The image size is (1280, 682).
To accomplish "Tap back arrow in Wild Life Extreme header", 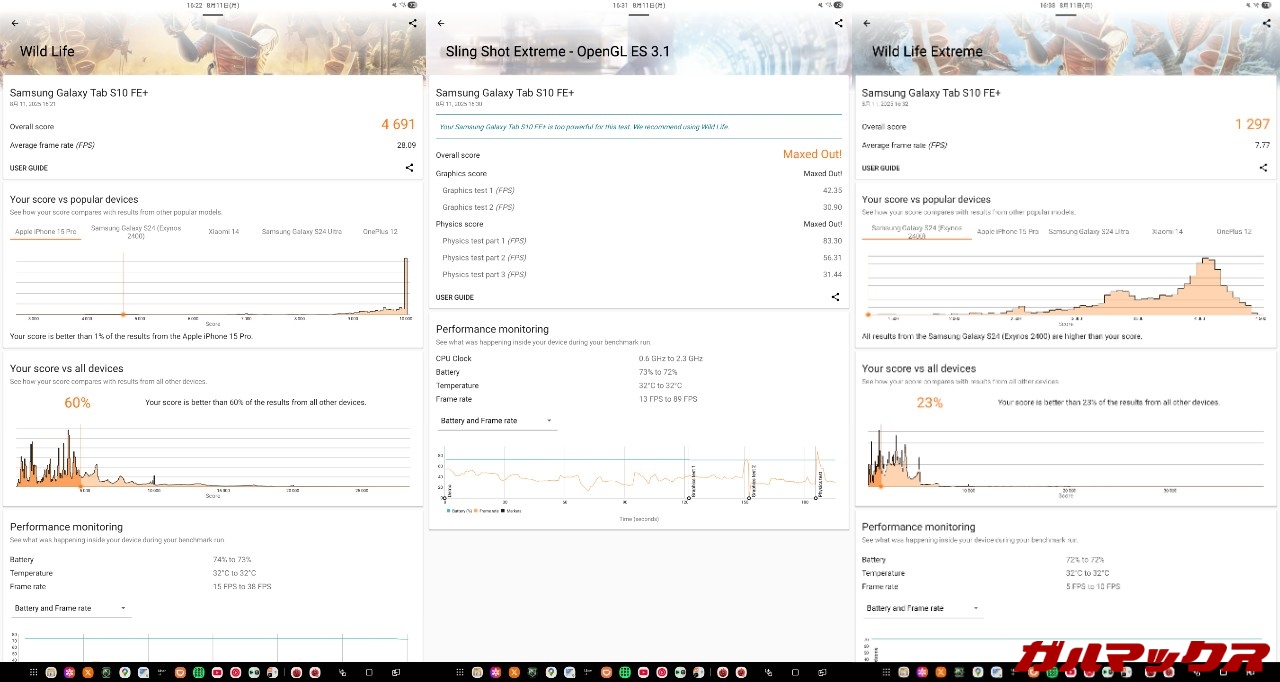I will point(867,23).
